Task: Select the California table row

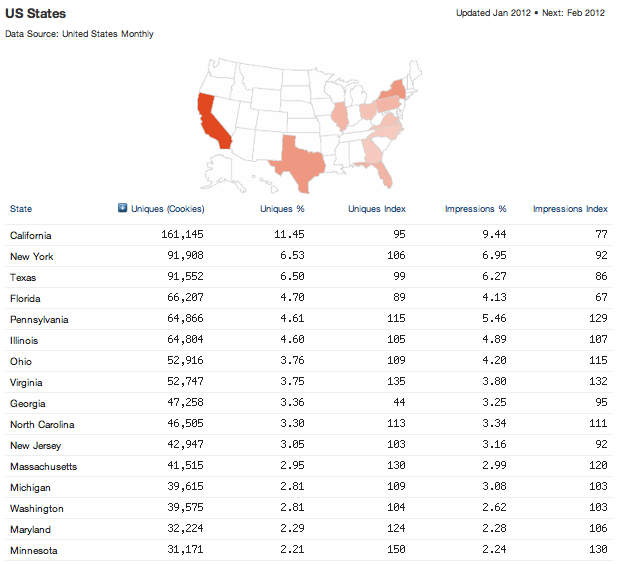Action: coord(30,236)
